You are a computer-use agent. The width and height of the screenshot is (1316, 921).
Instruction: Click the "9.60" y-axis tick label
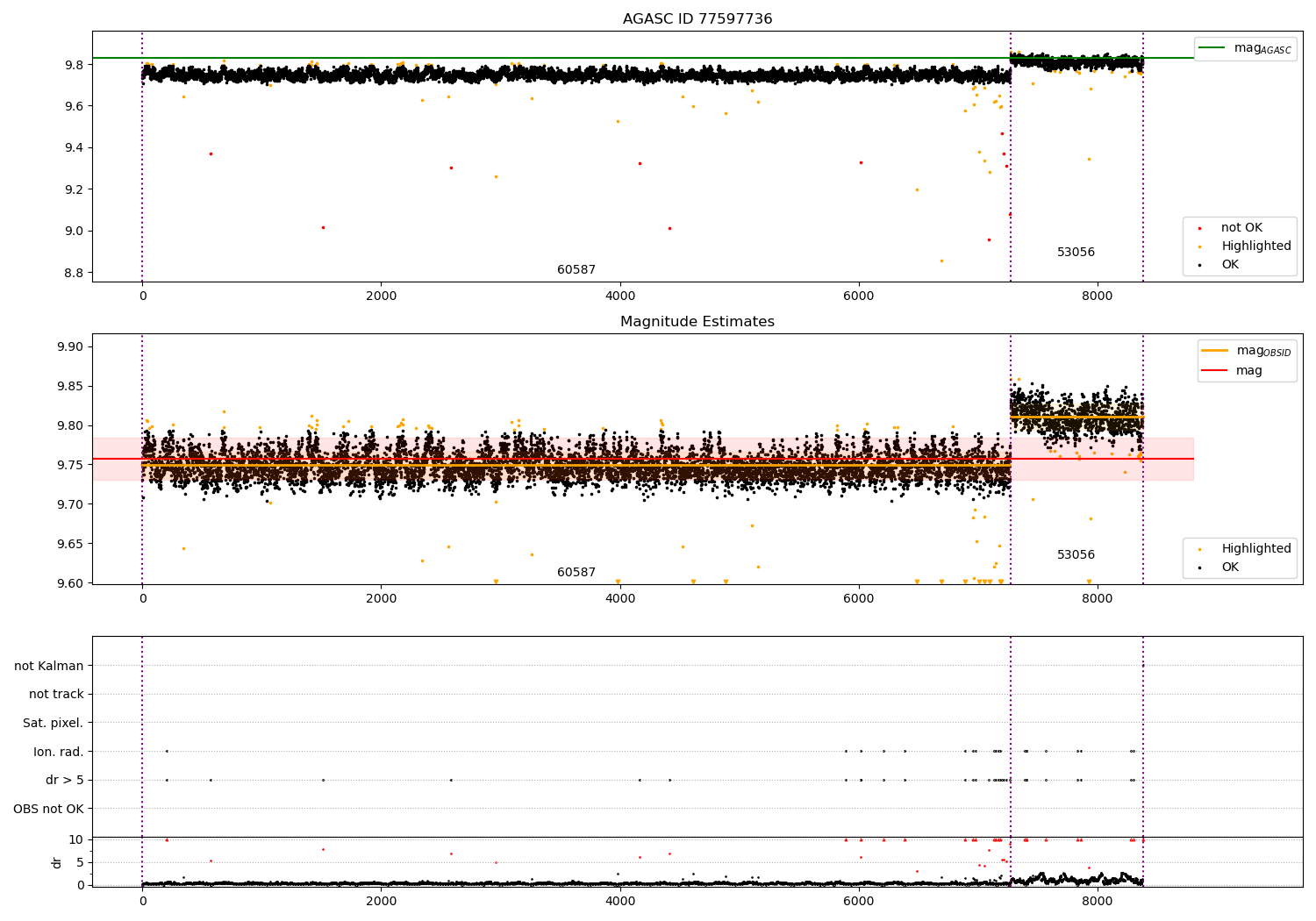pyautogui.click(x=71, y=583)
